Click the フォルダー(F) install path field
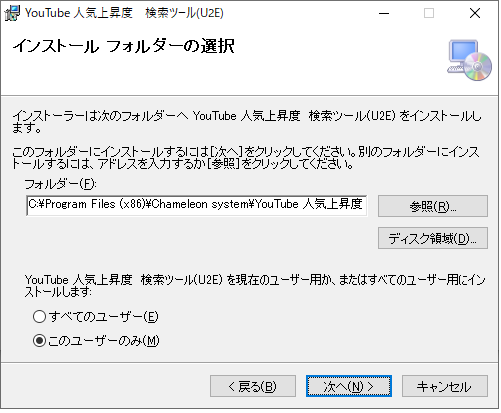The image size is (501, 413). pyautogui.click(x=197, y=206)
